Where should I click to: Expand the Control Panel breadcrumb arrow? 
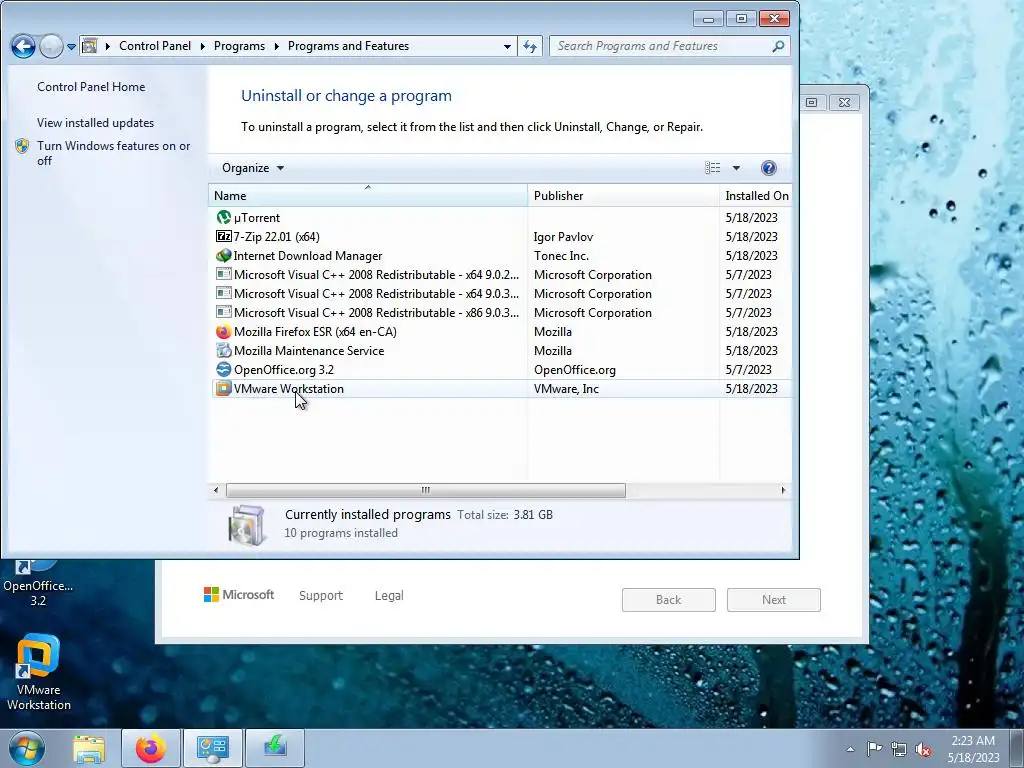point(202,46)
